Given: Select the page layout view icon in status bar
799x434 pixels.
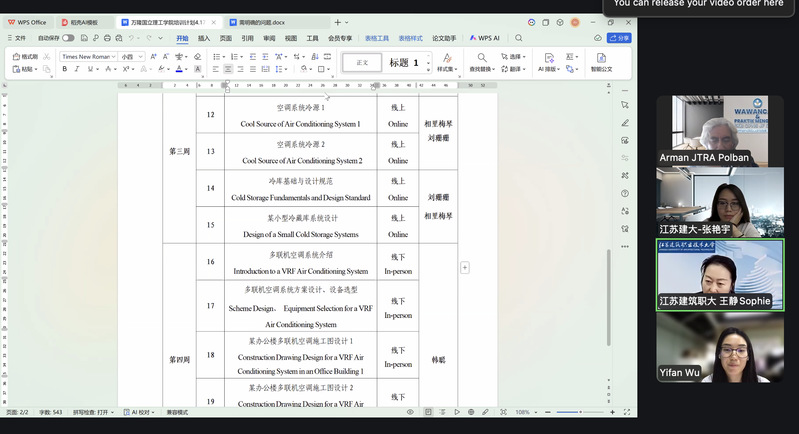Looking at the screenshot, I should [428, 412].
